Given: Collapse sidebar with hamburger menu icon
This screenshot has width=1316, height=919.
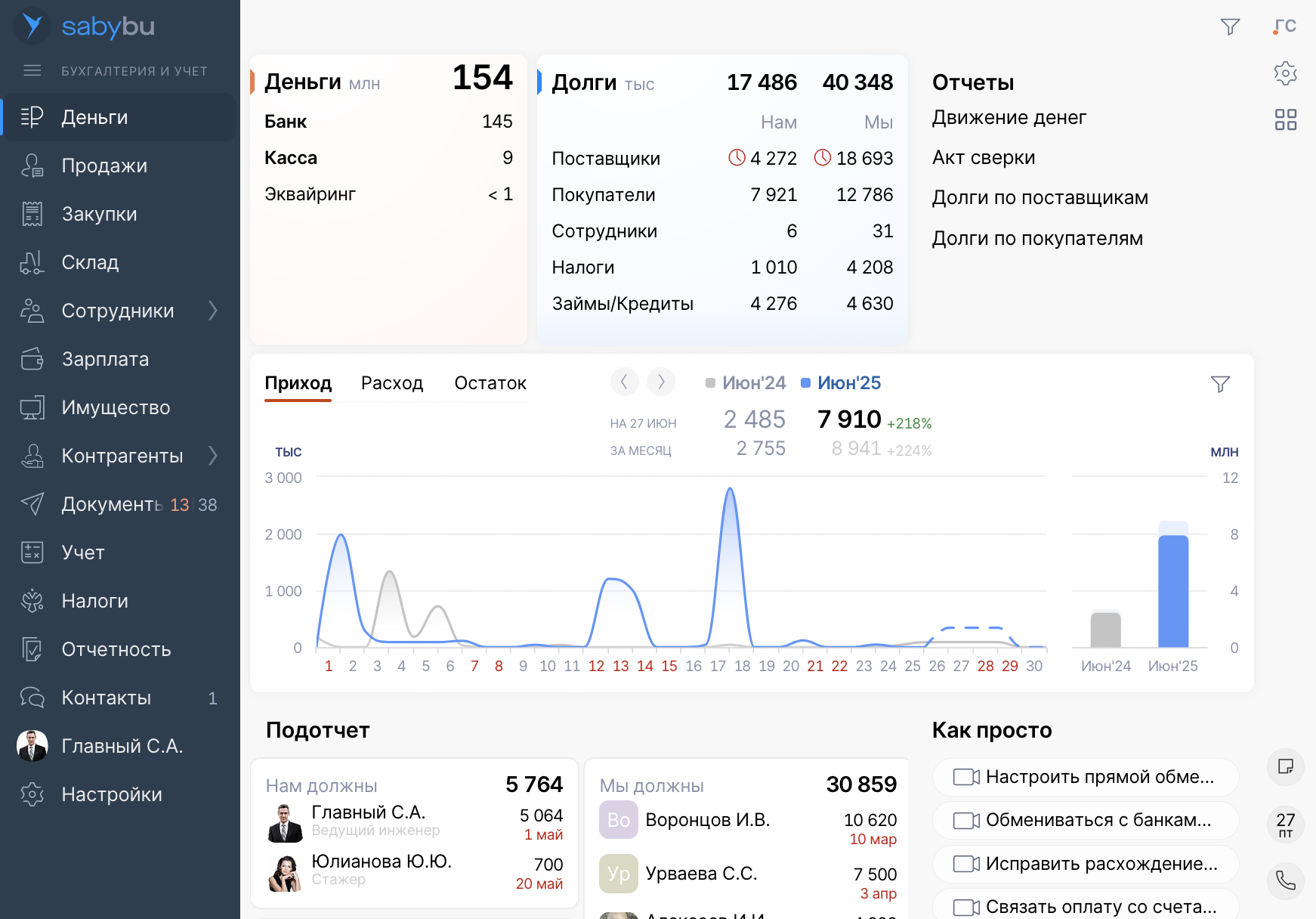Looking at the screenshot, I should pyautogui.click(x=32, y=71).
